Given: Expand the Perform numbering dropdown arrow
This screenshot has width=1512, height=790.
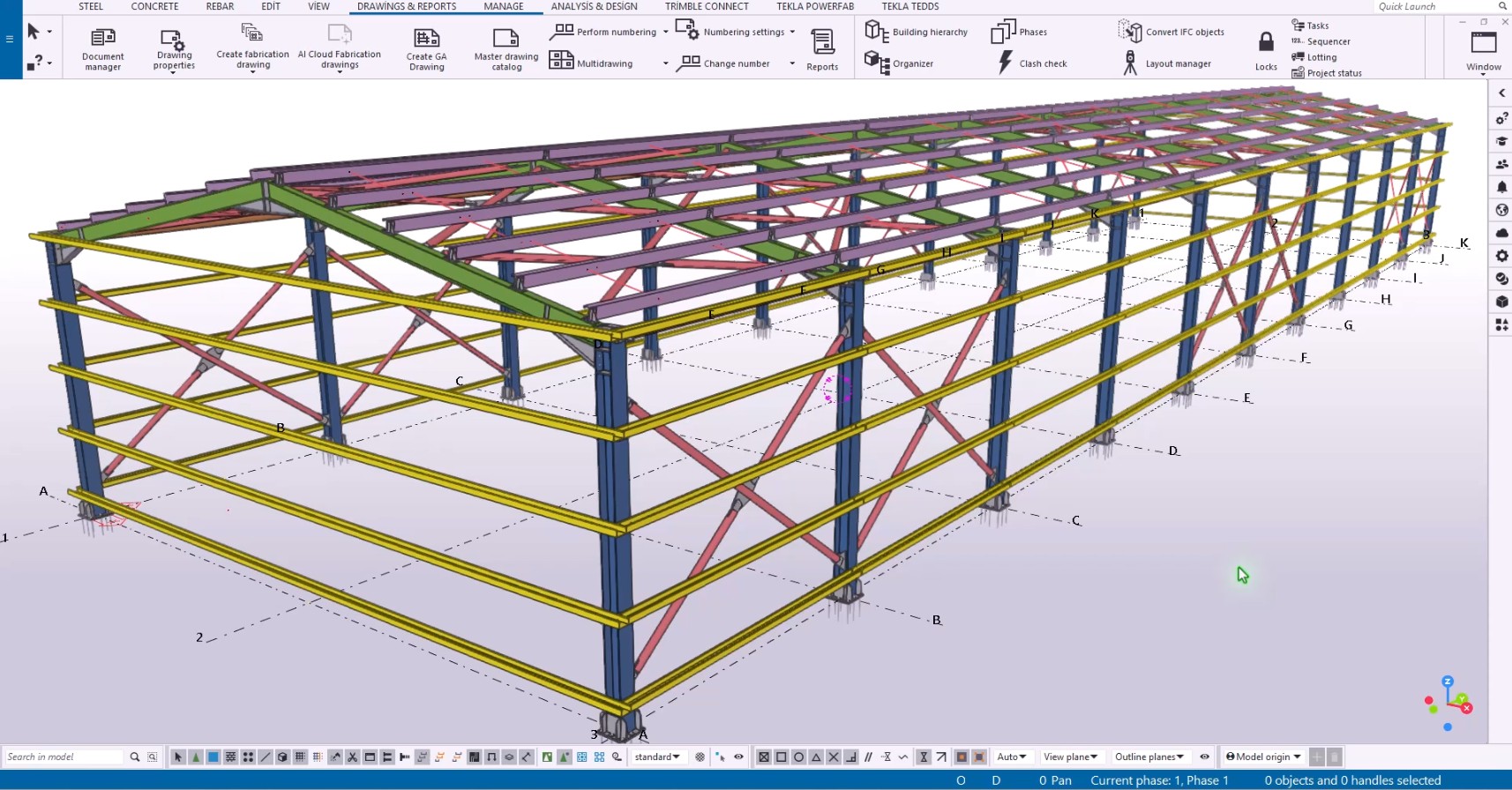Looking at the screenshot, I should point(665,32).
